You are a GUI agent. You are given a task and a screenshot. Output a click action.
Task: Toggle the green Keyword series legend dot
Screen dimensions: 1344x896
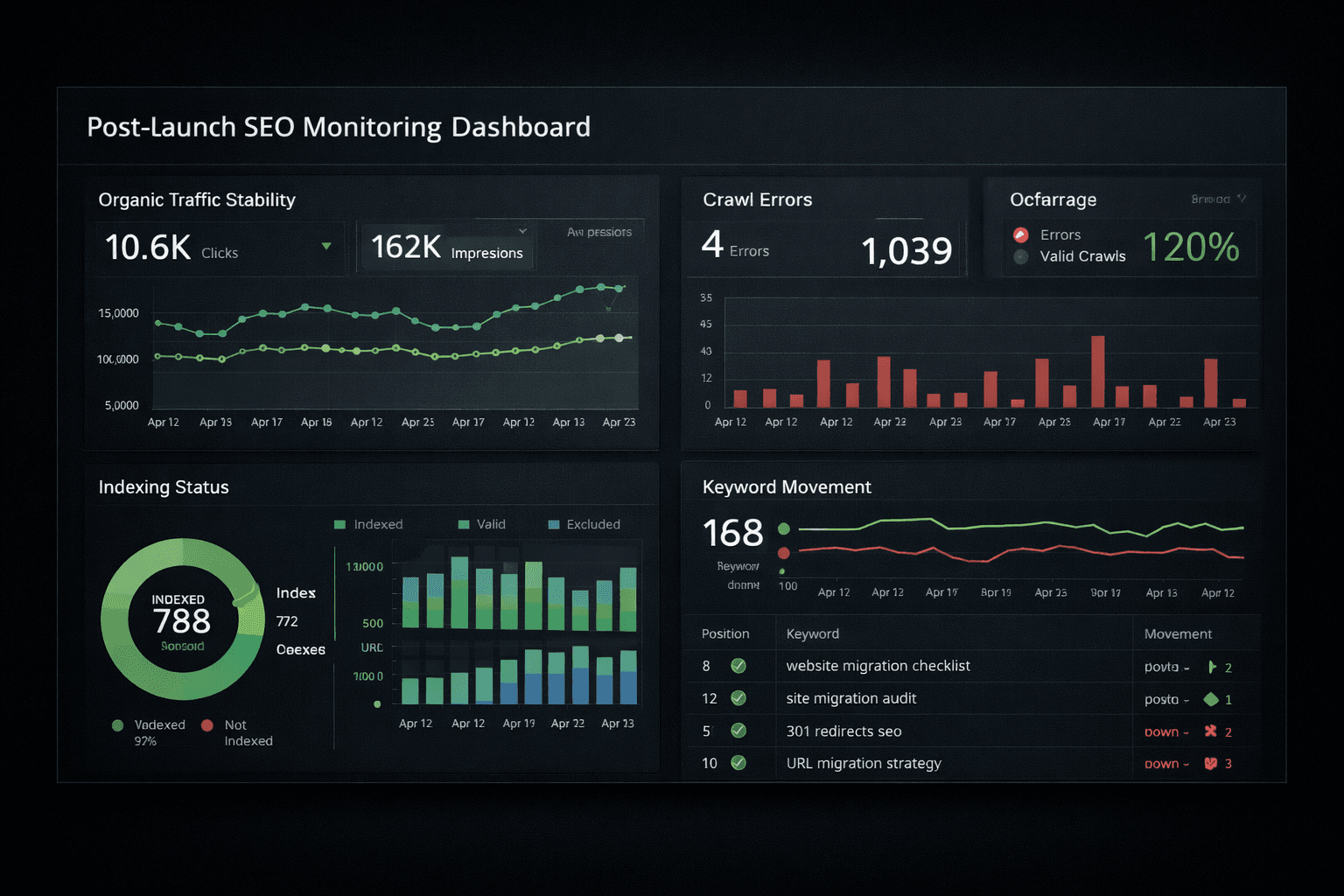783,528
